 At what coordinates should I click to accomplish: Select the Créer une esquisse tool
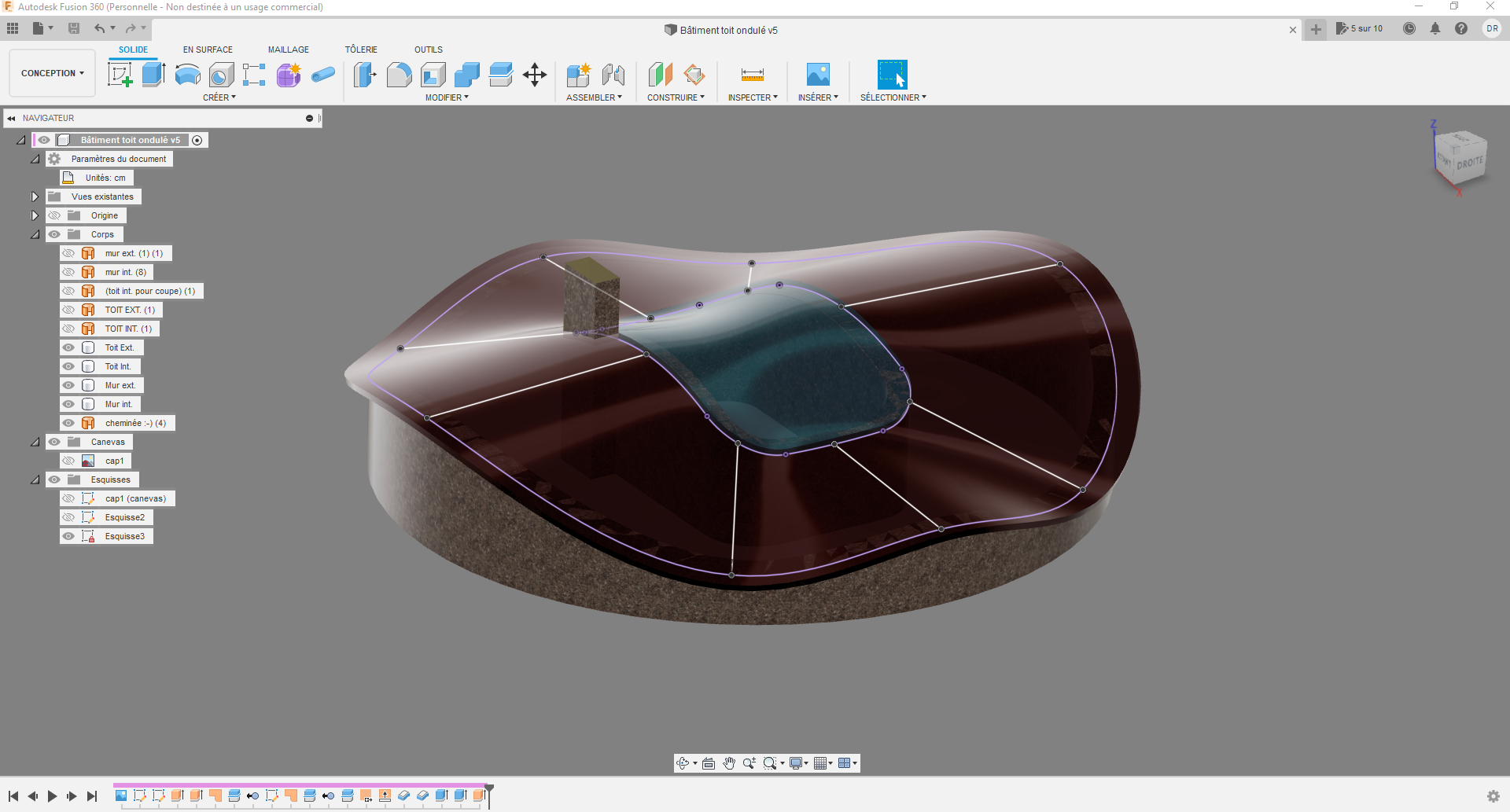coord(120,75)
